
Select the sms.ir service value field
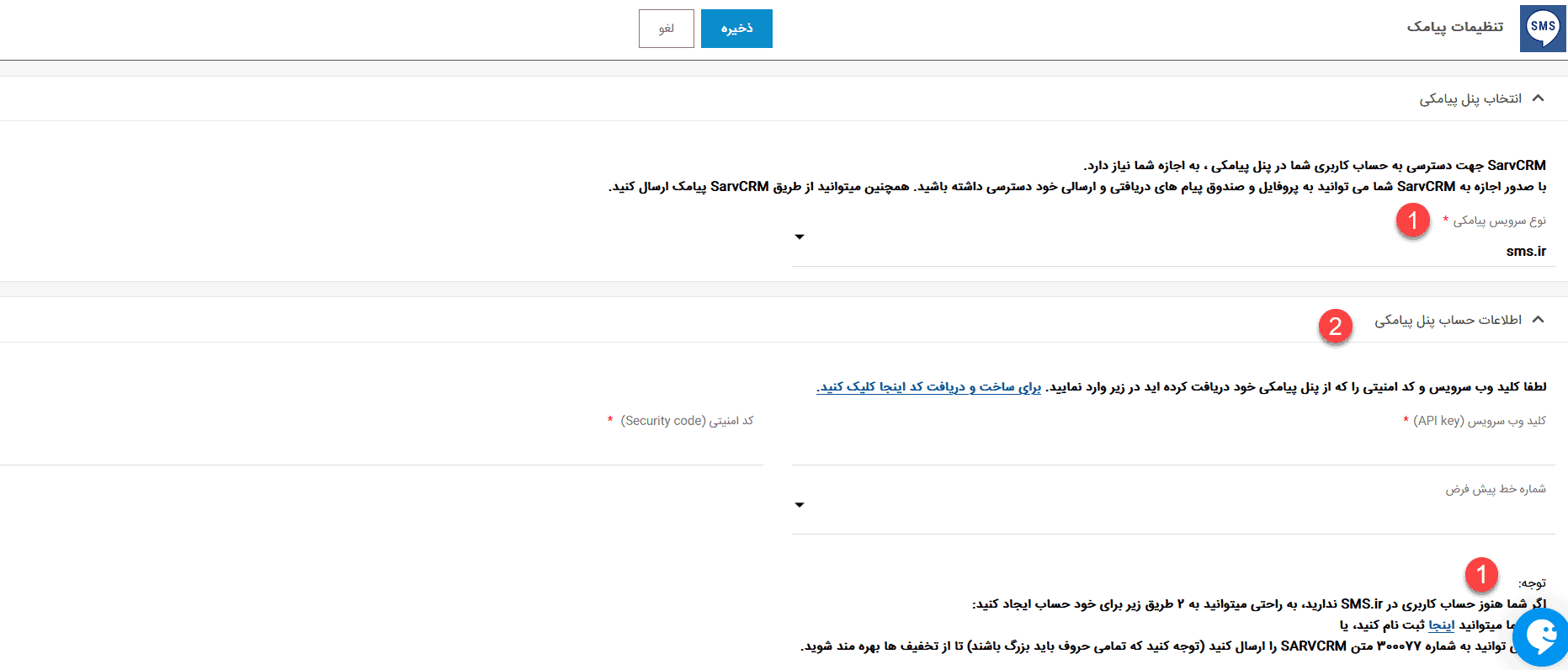[x=1172, y=252]
